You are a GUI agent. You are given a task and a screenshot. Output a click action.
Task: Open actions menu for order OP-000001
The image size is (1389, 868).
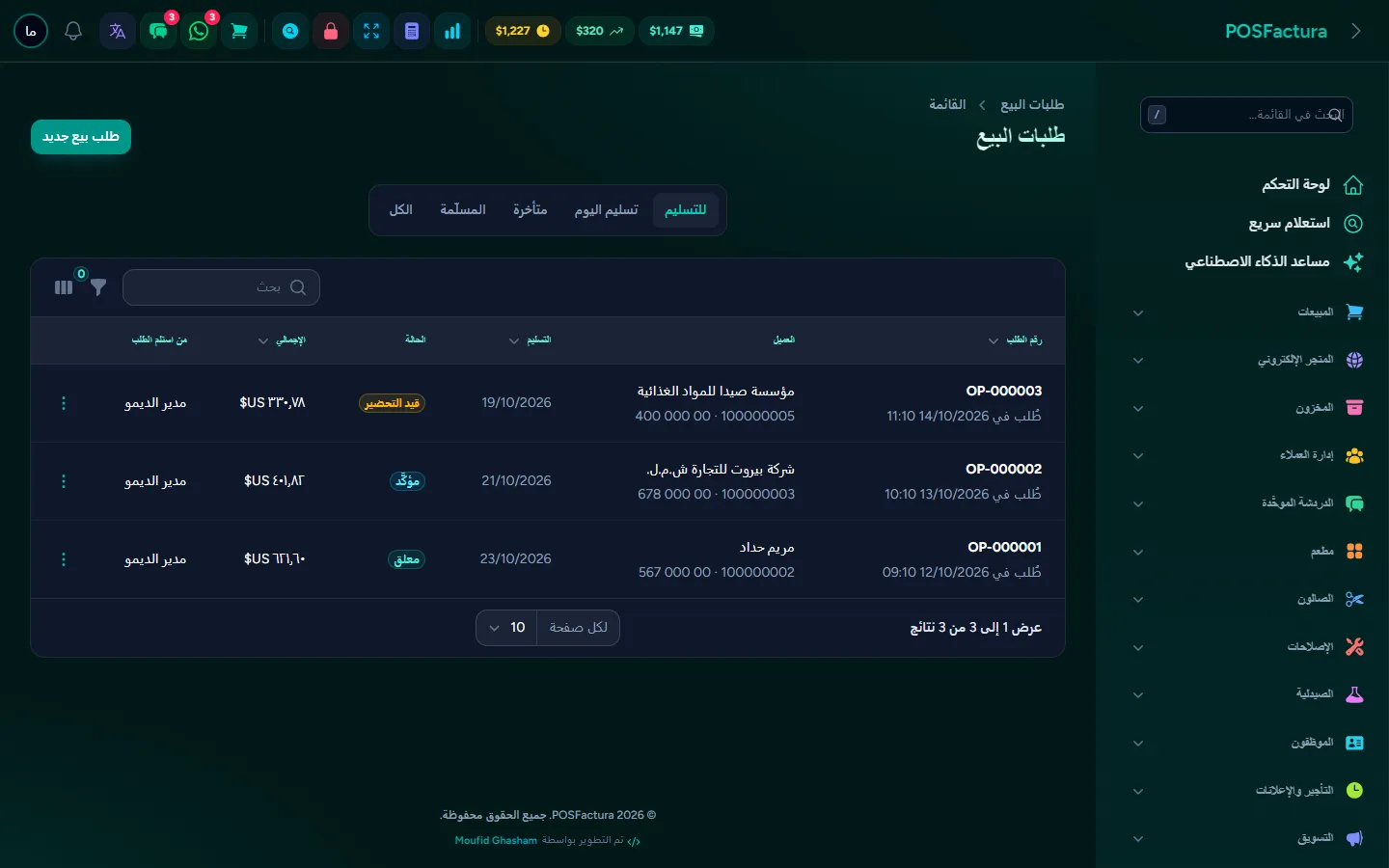64,559
